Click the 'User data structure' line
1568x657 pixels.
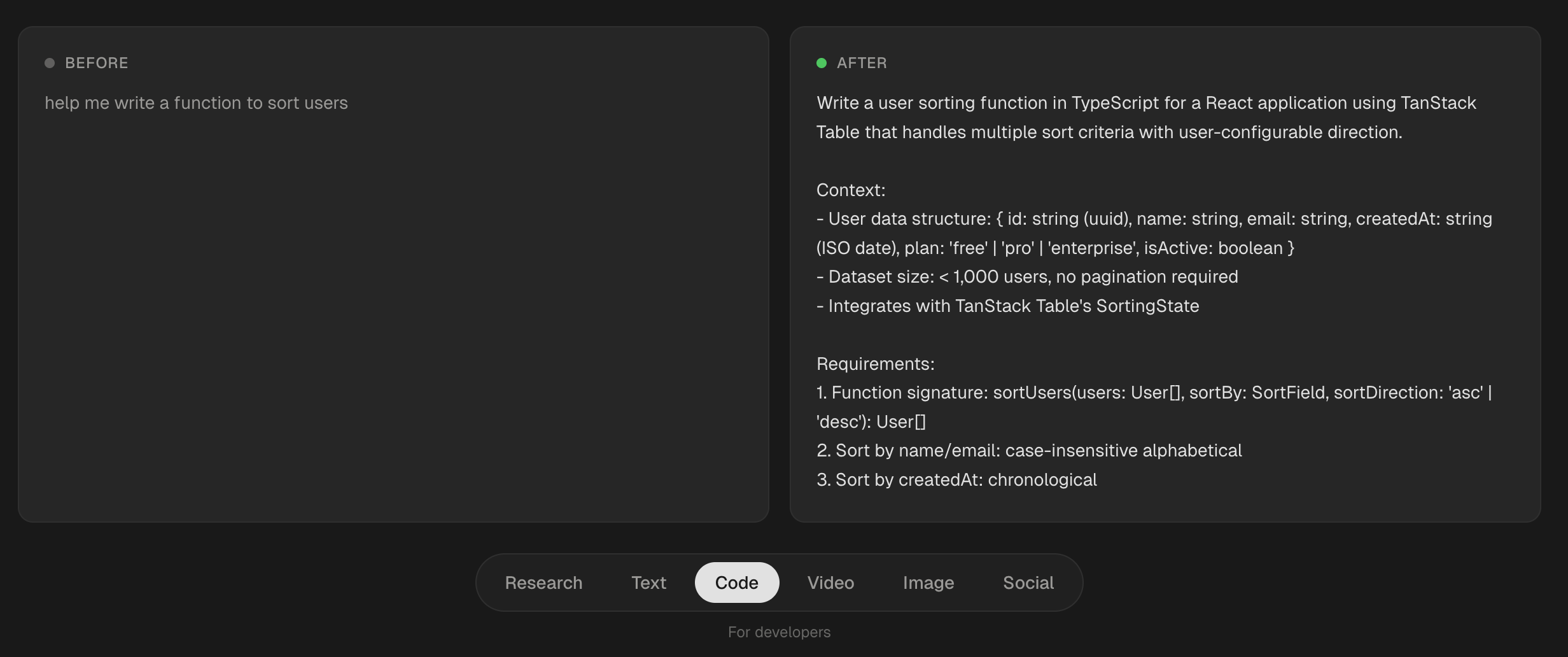coord(1154,233)
